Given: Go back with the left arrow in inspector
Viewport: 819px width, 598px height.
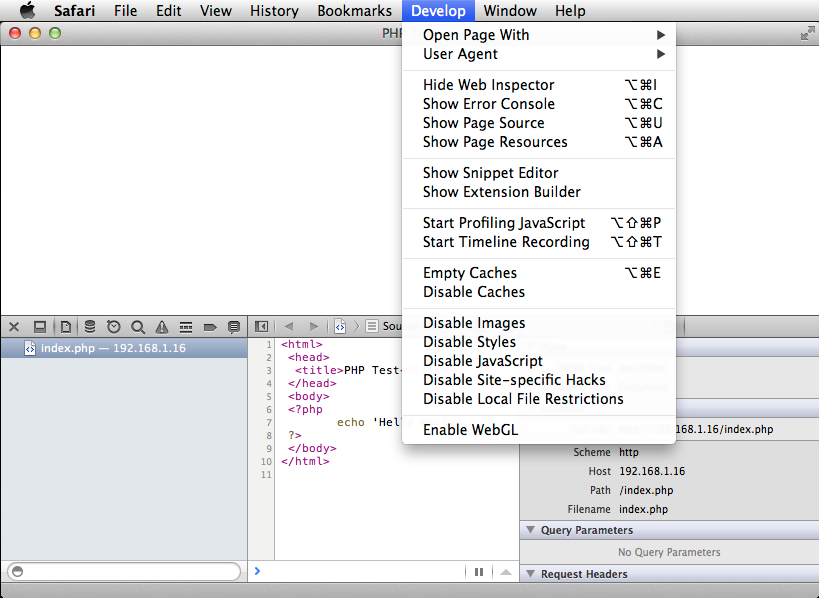Looking at the screenshot, I should point(289,326).
